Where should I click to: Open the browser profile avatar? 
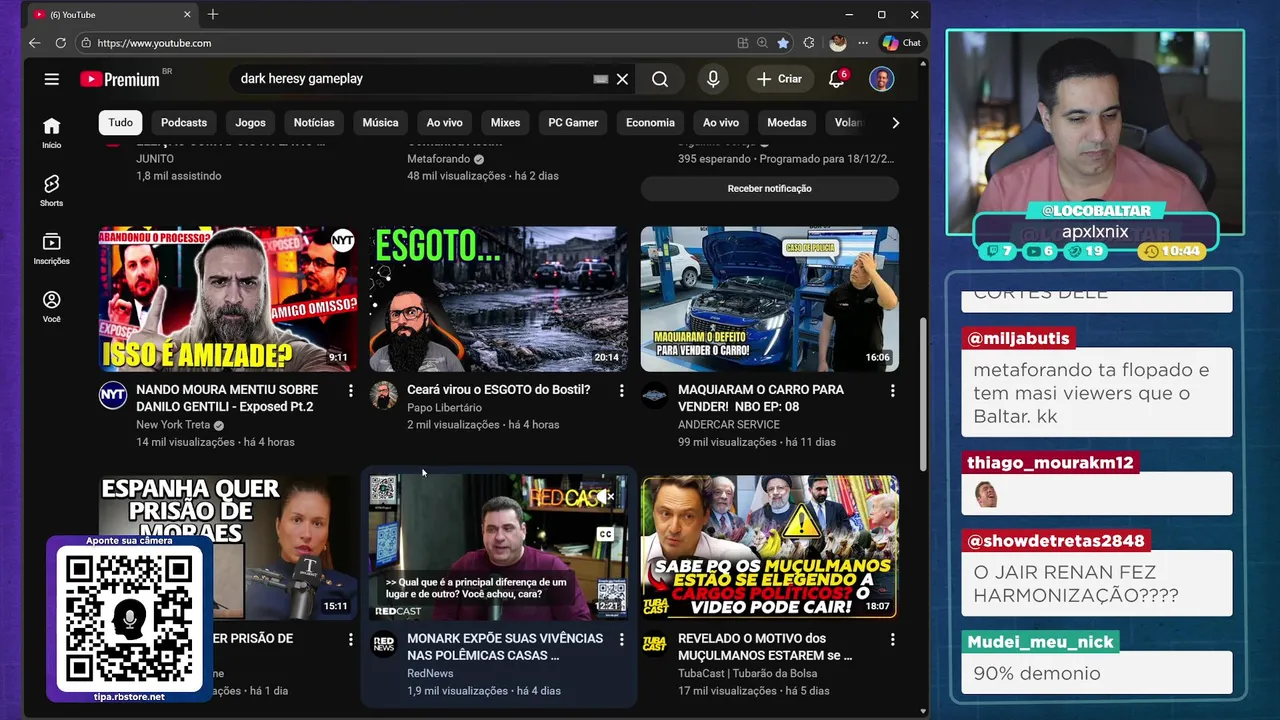(x=838, y=43)
